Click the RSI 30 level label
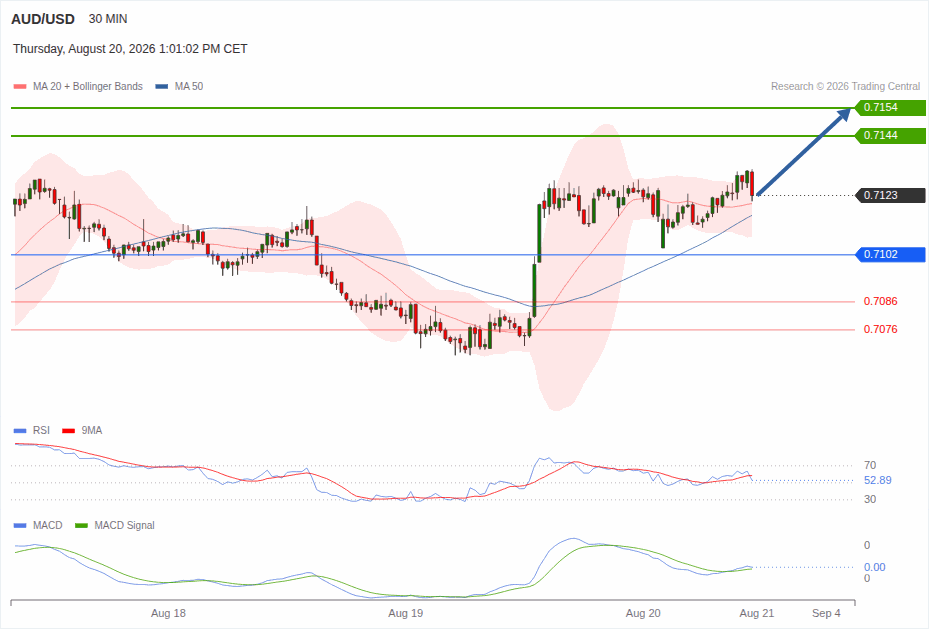The image size is (929, 629). click(x=870, y=499)
